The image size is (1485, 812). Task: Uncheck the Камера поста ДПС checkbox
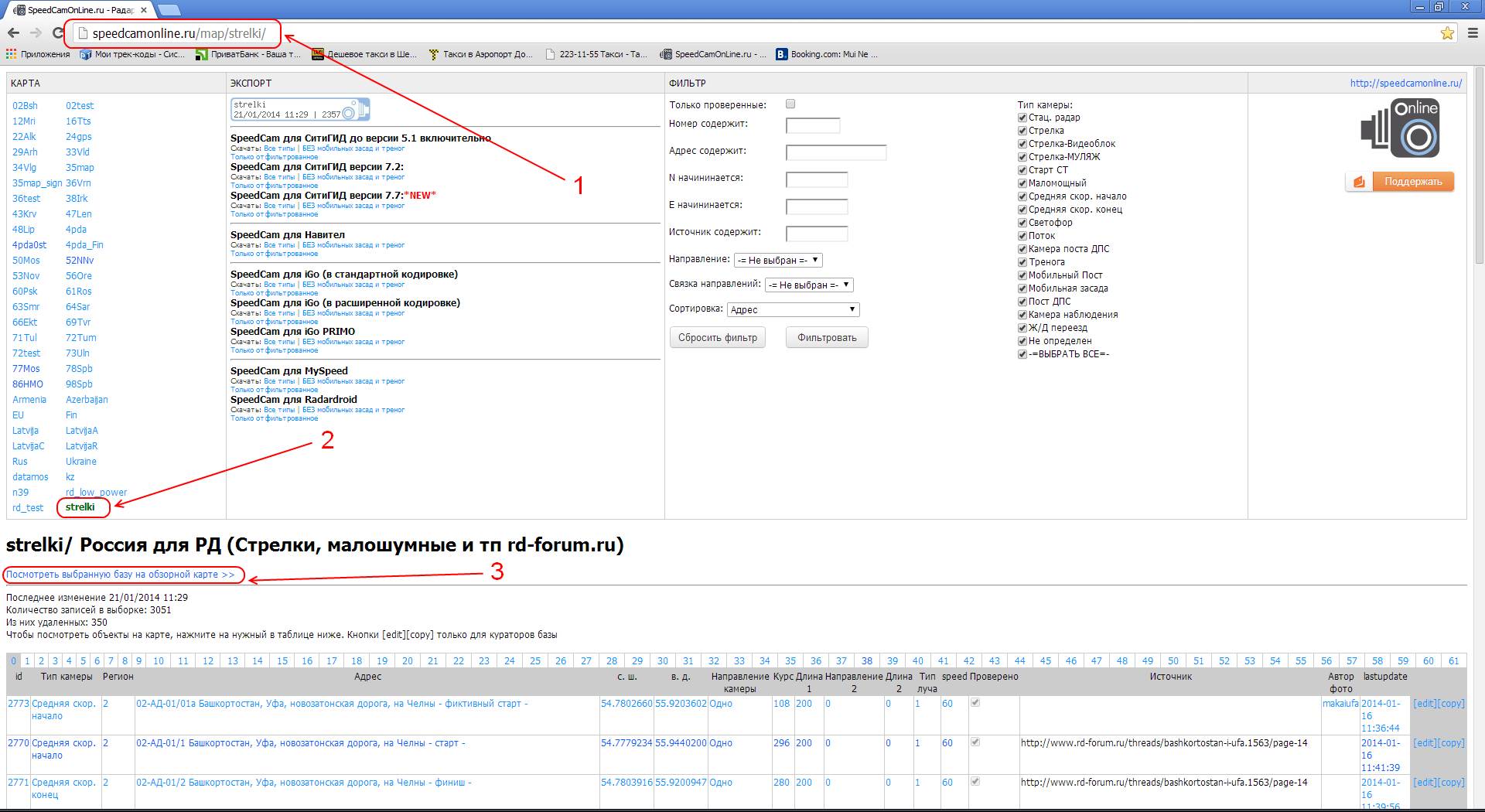1022,249
